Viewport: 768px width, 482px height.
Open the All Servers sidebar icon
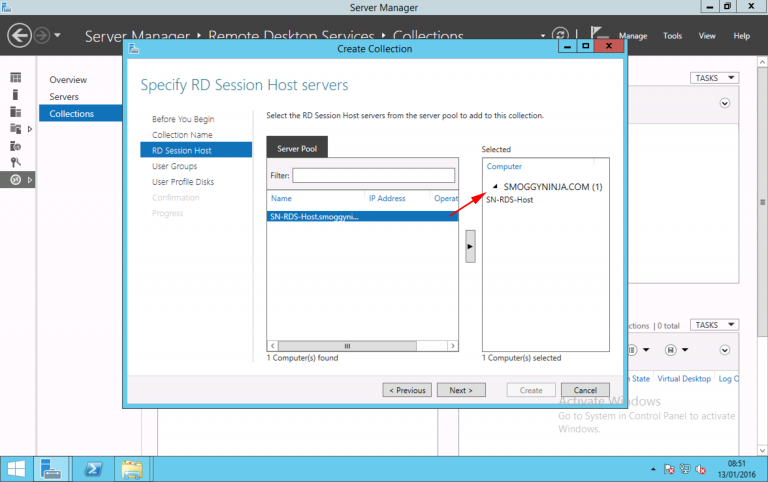tap(16, 112)
